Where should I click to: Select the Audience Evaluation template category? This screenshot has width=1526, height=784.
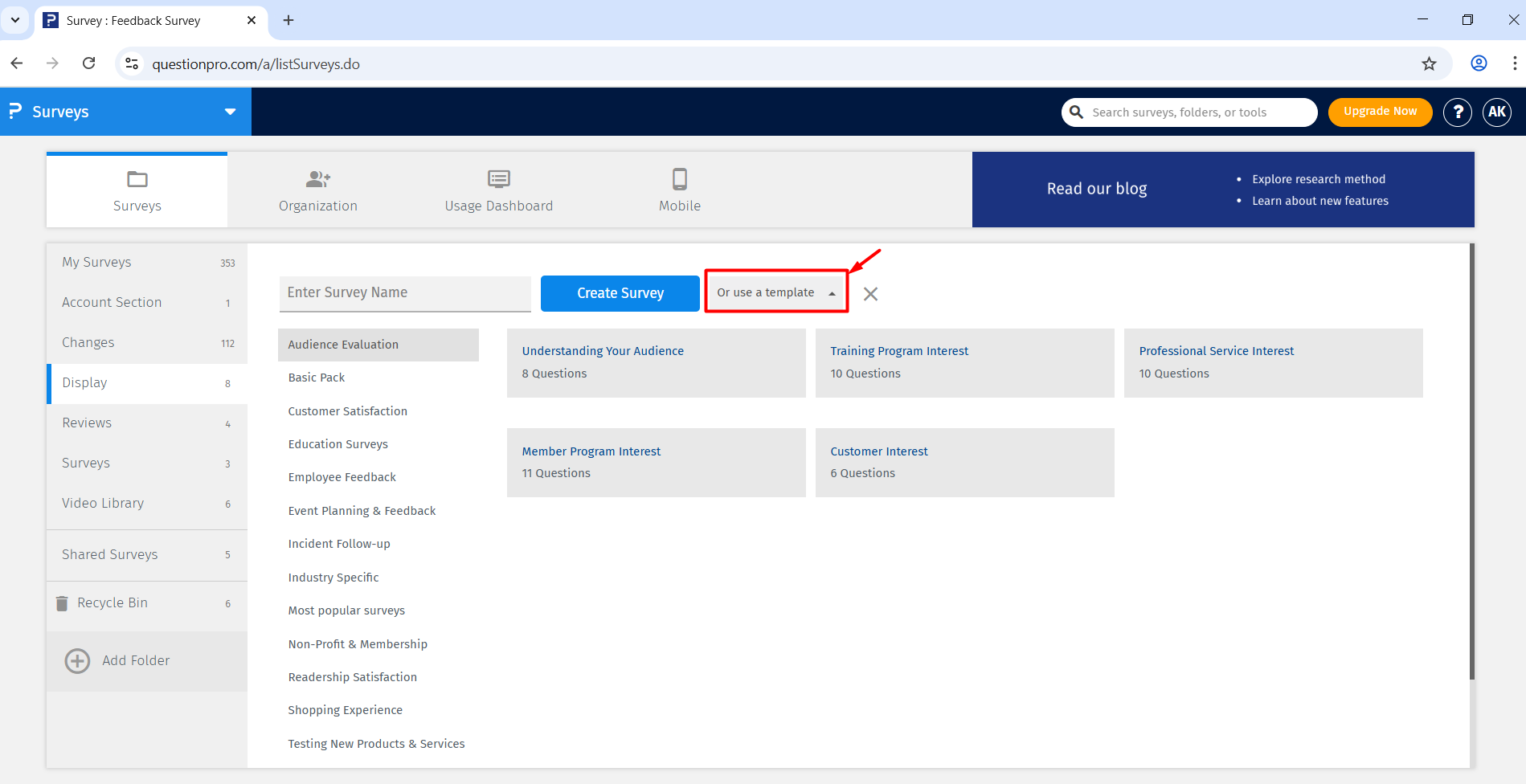[378, 345]
